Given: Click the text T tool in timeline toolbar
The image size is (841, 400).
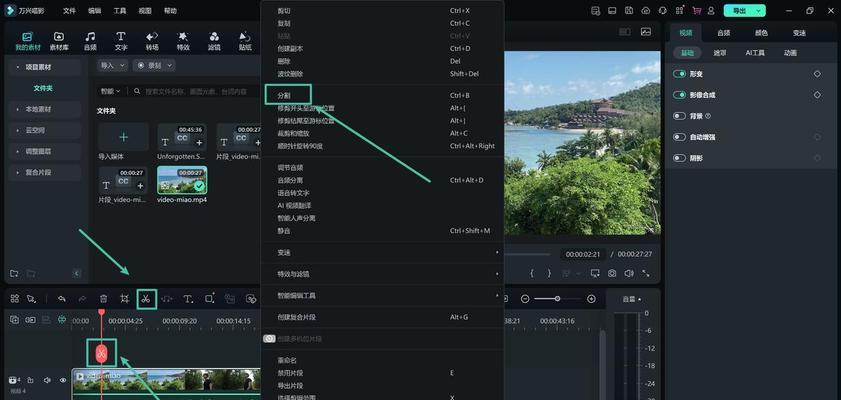Looking at the screenshot, I should click(188, 299).
